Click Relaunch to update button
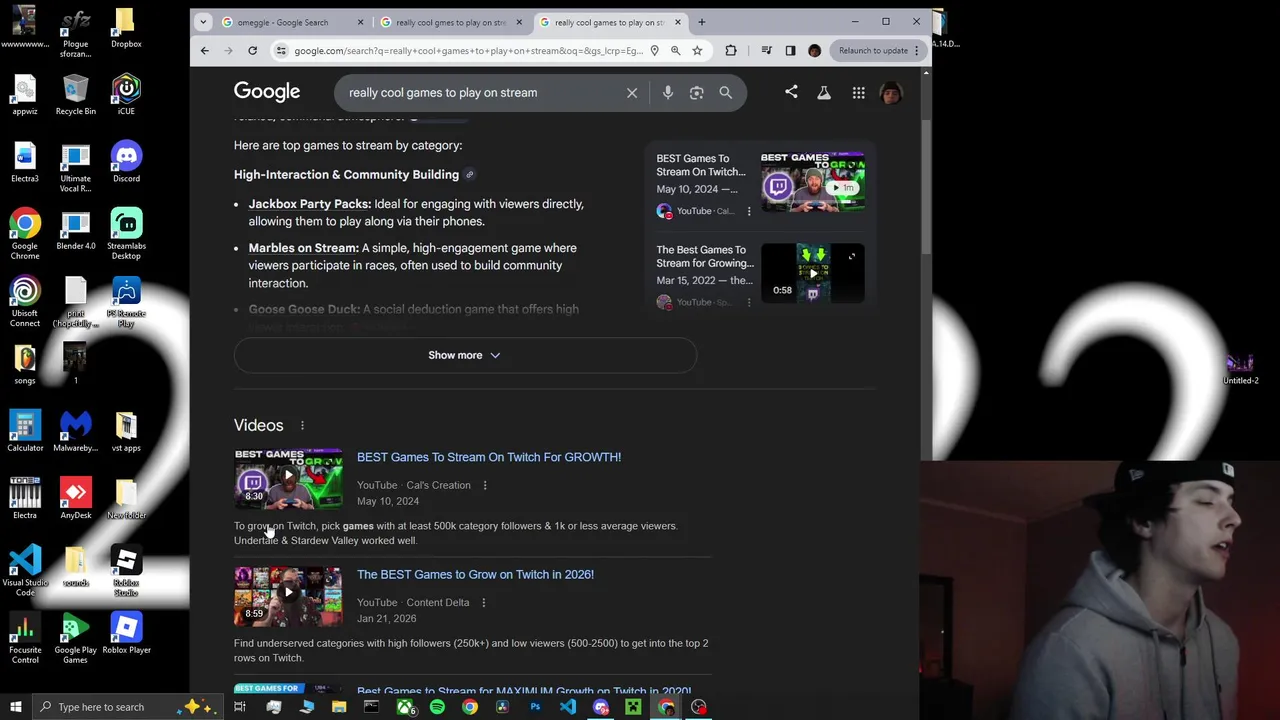The image size is (1280, 720). click(874, 50)
